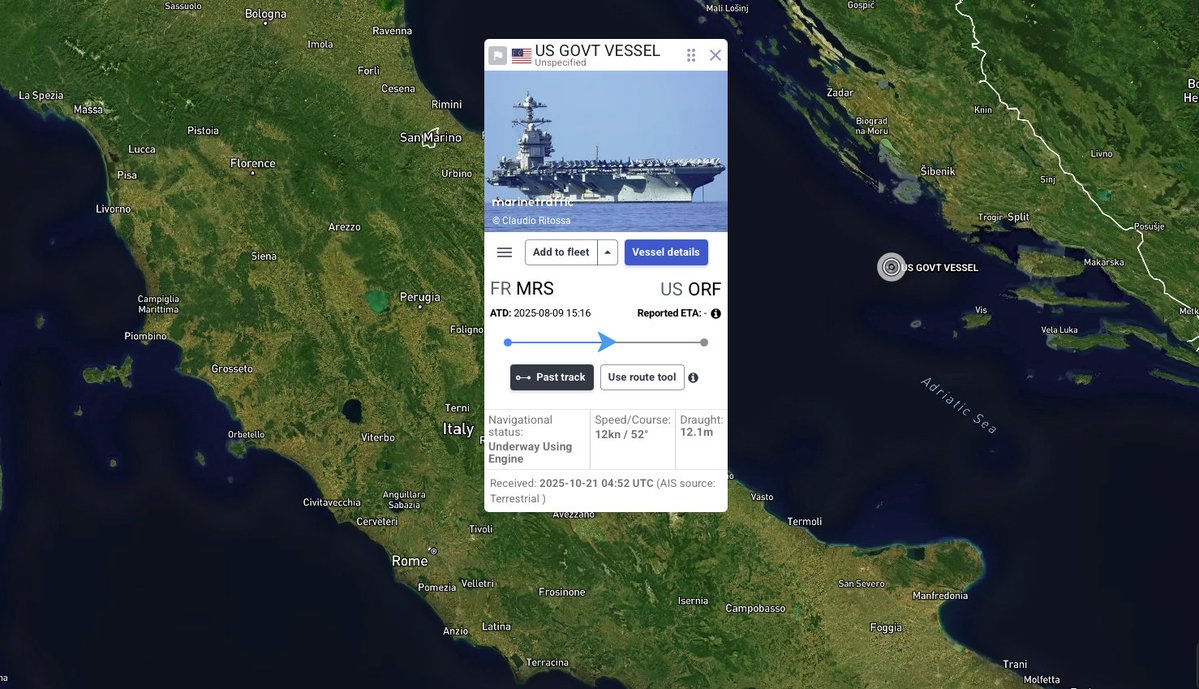
Task: Click the US ORF destination port label
Action: coord(690,290)
